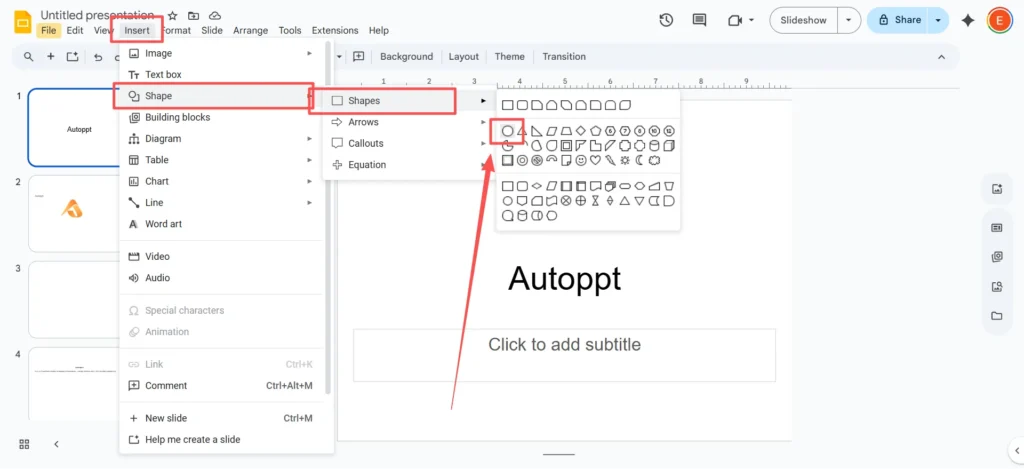Click the folder icon in right side panel
Viewport: 1024px width, 469px height.
[x=997, y=316]
